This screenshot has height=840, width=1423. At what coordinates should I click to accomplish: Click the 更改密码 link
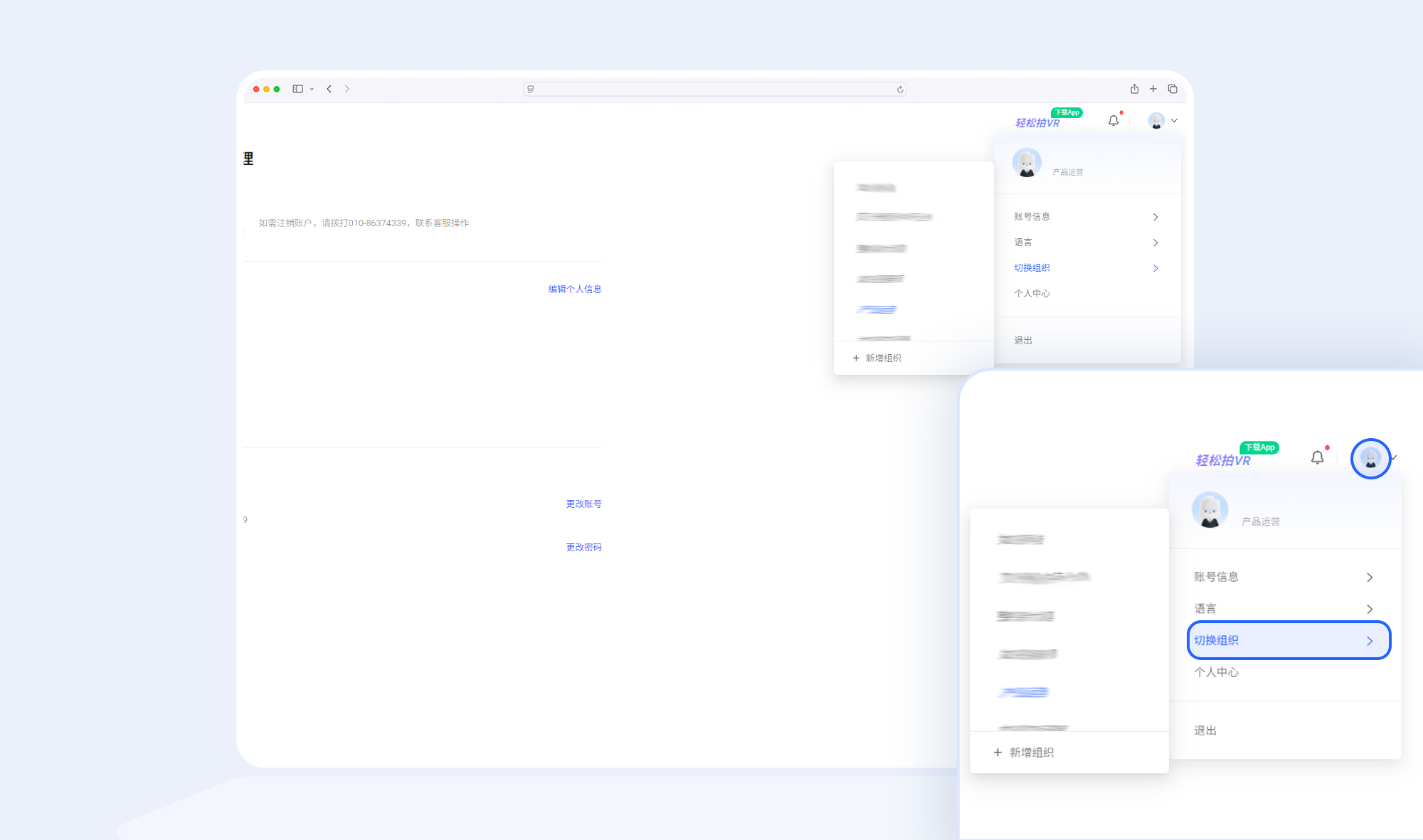coord(583,548)
